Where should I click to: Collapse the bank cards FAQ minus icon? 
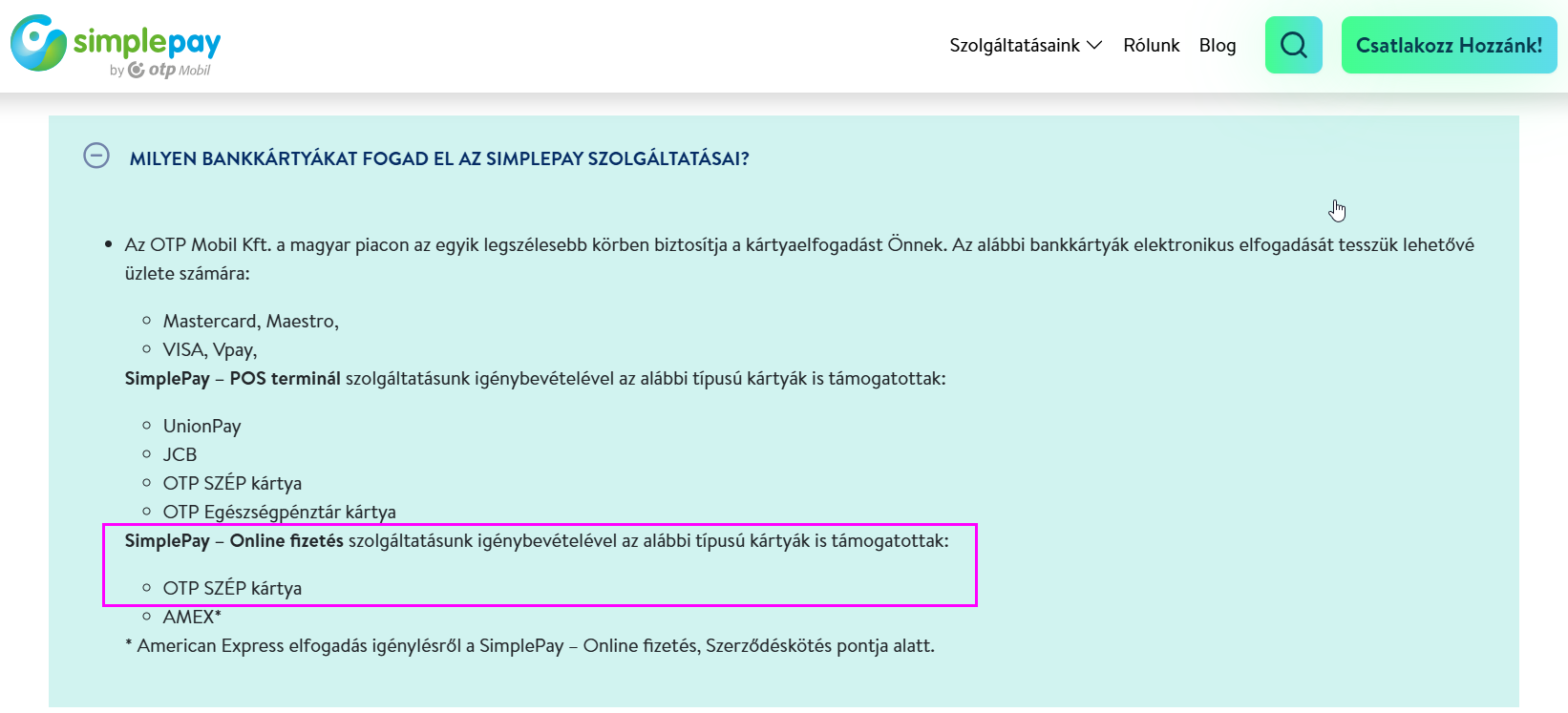[96, 156]
